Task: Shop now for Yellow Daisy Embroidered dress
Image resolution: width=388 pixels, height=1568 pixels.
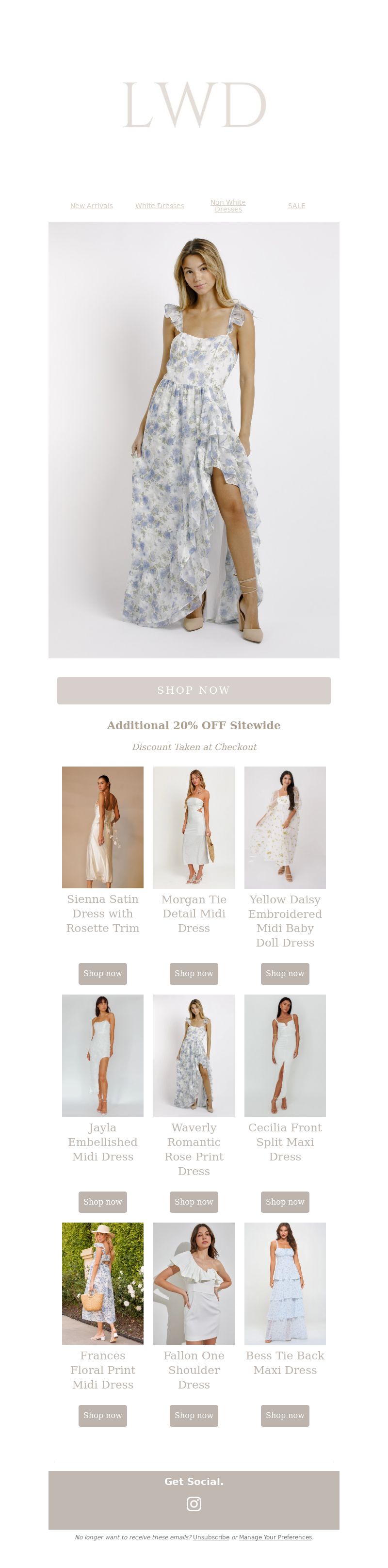Action: click(x=285, y=973)
